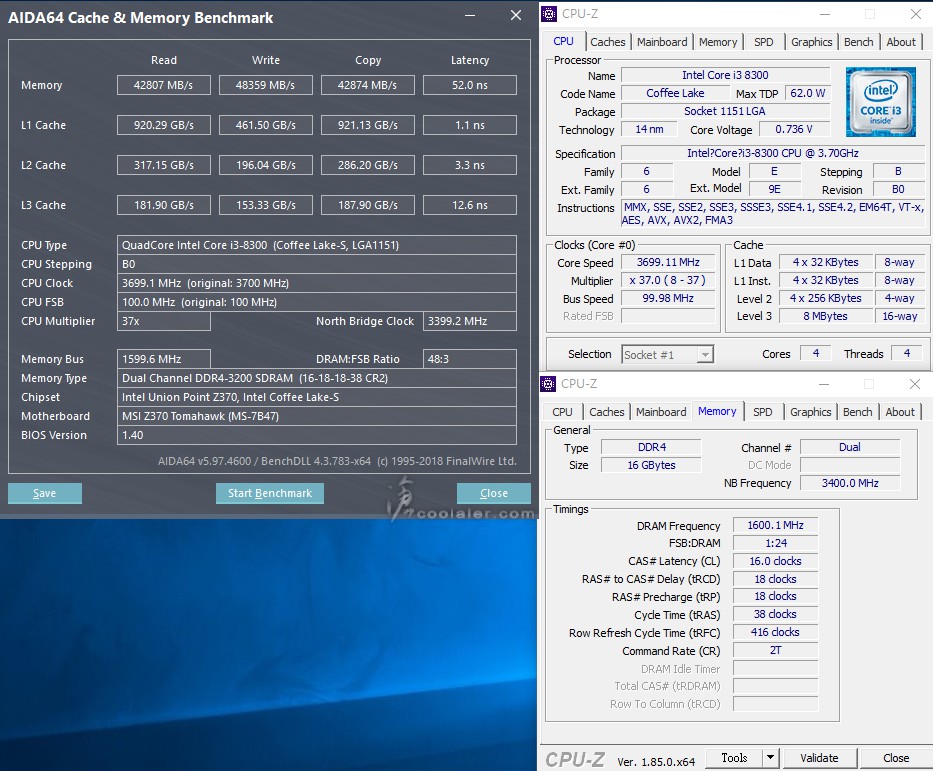Click the Code Name value Coffee Lake
This screenshot has width=933, height=771.
tap(675, 93)
